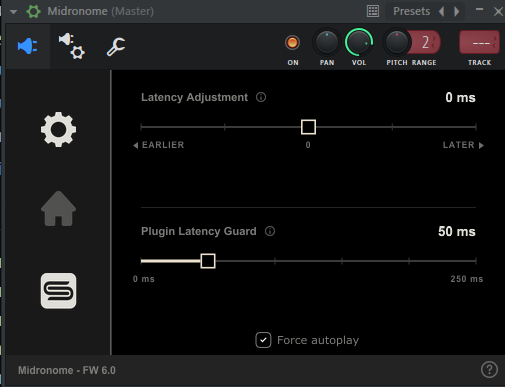Toggle the Force autoplay checkbox
This screenshot has height=387, width=505.
pyautogui.click(x=263, y=340)
